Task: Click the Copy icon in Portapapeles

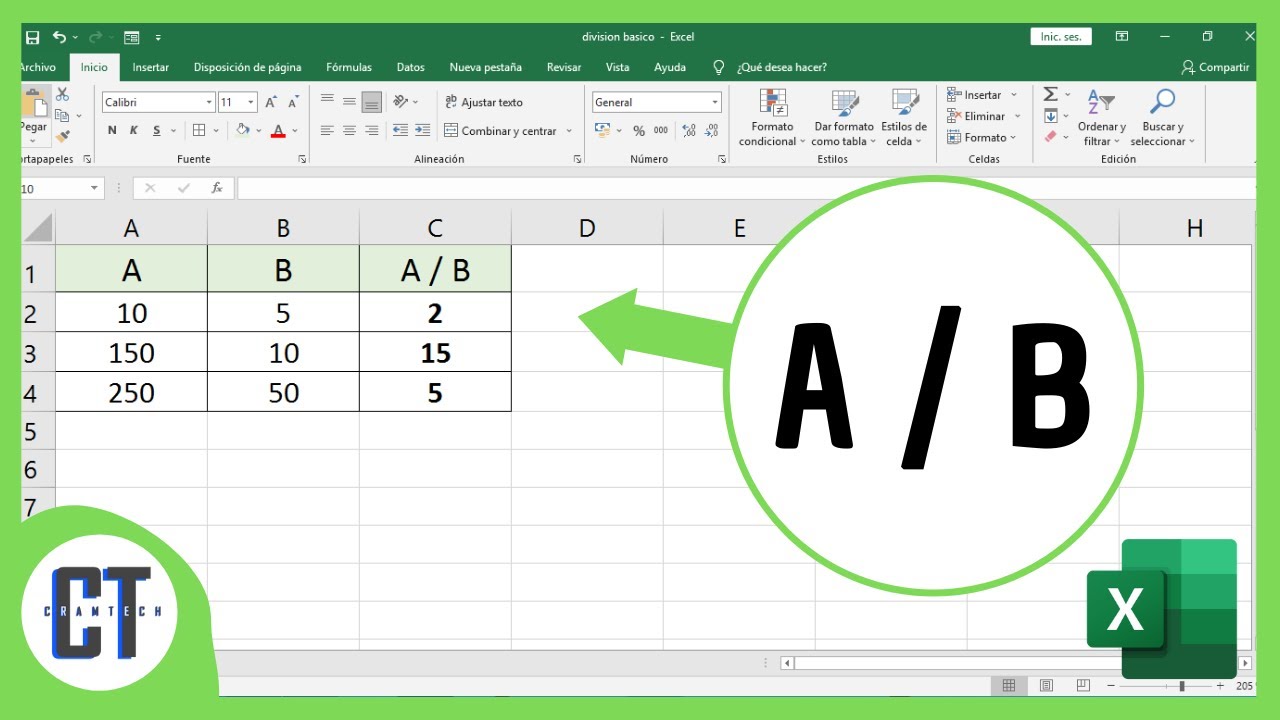Action: point(62,115)
